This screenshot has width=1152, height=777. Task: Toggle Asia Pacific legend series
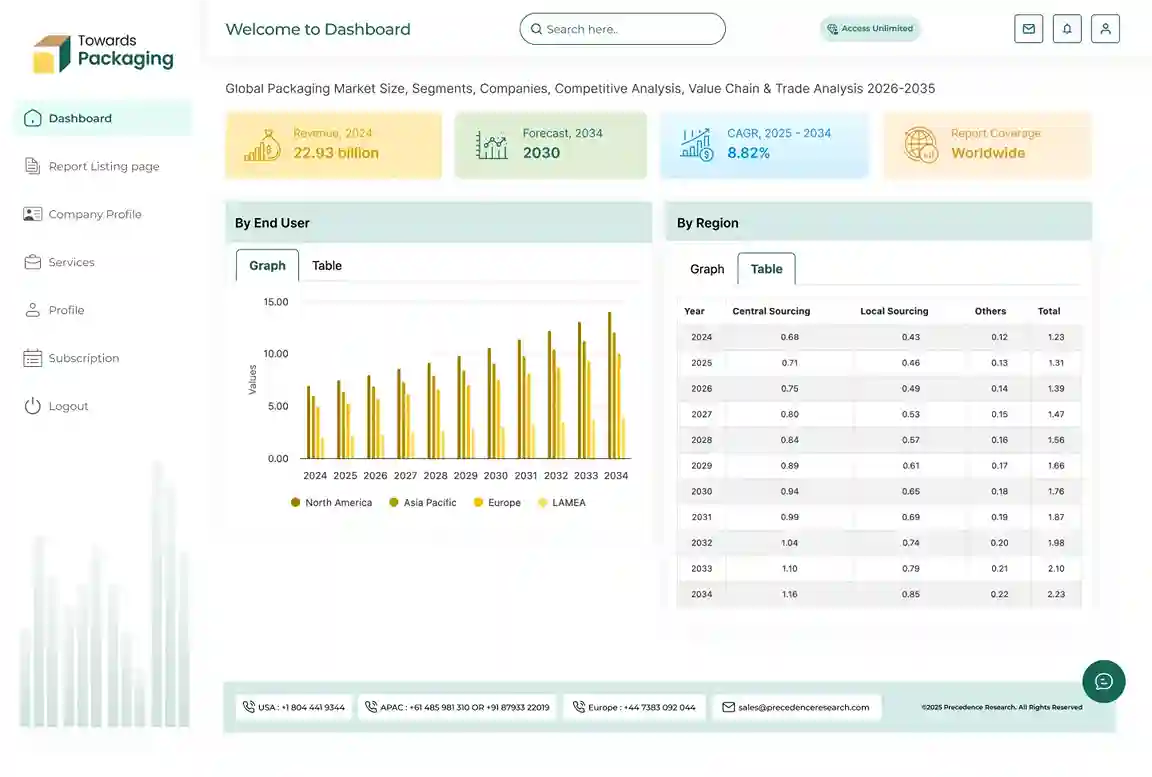pyautogui.click(x=422, y=503)
